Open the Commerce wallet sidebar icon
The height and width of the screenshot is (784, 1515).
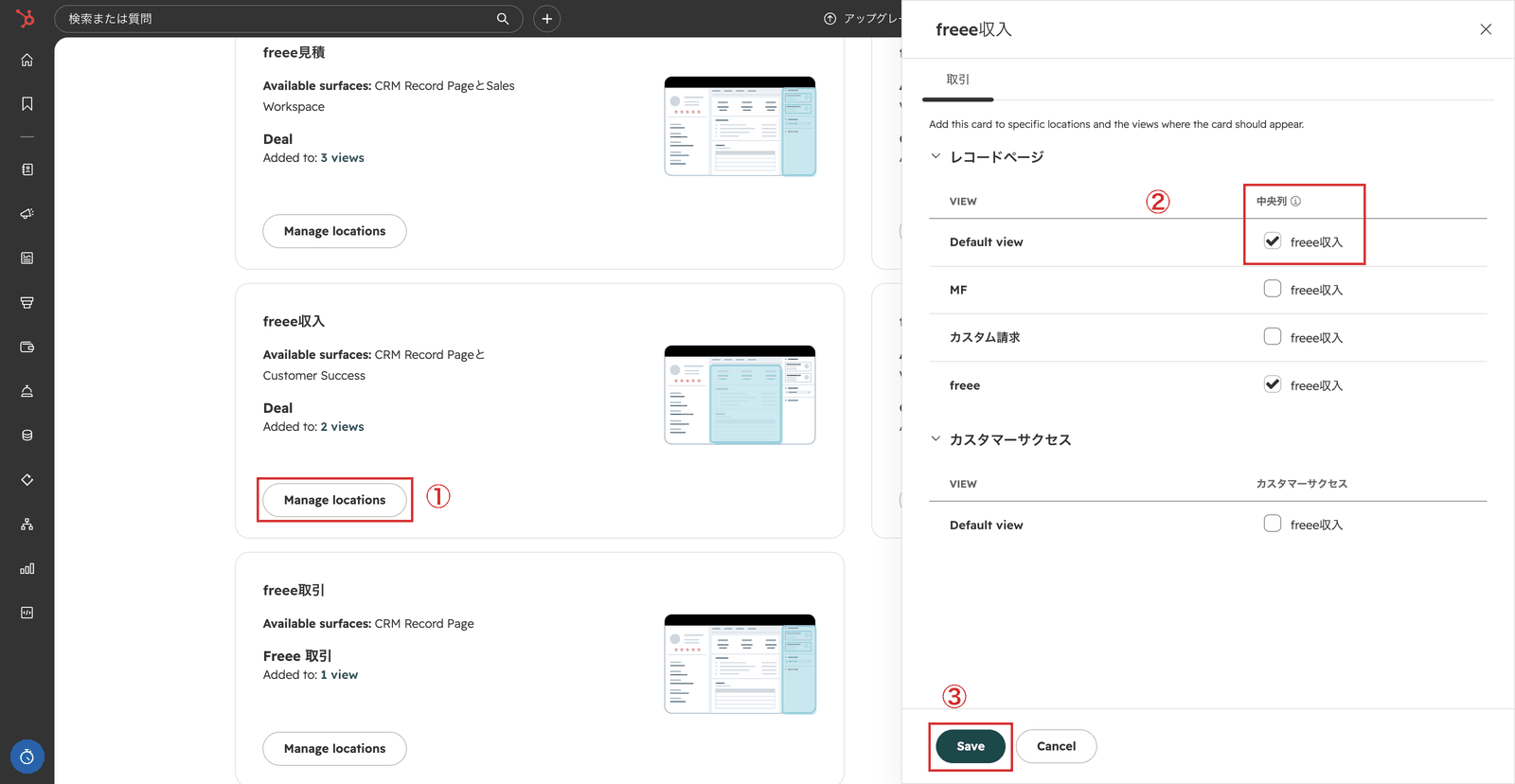coord(27,347)
